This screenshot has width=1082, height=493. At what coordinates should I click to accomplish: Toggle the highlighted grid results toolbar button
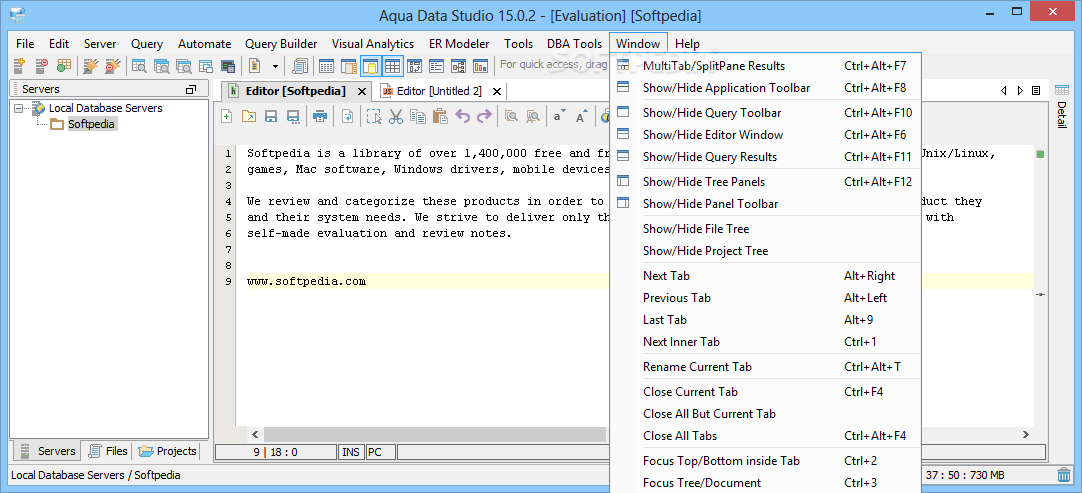[x=393, y=66]
